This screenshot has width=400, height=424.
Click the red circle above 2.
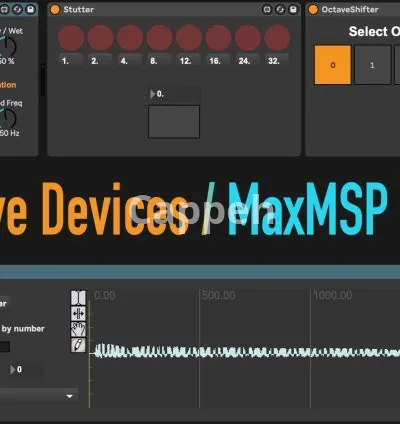coord(100,38)
